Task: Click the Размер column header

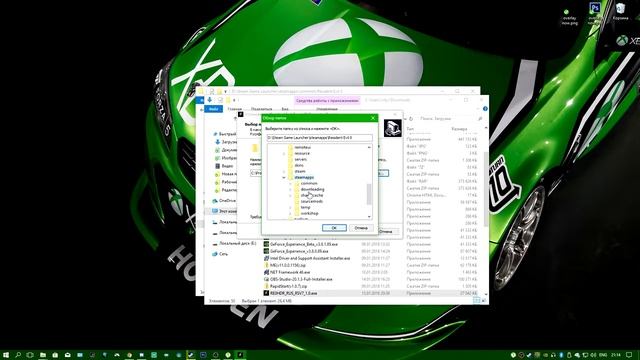Action: pos(459,129)
